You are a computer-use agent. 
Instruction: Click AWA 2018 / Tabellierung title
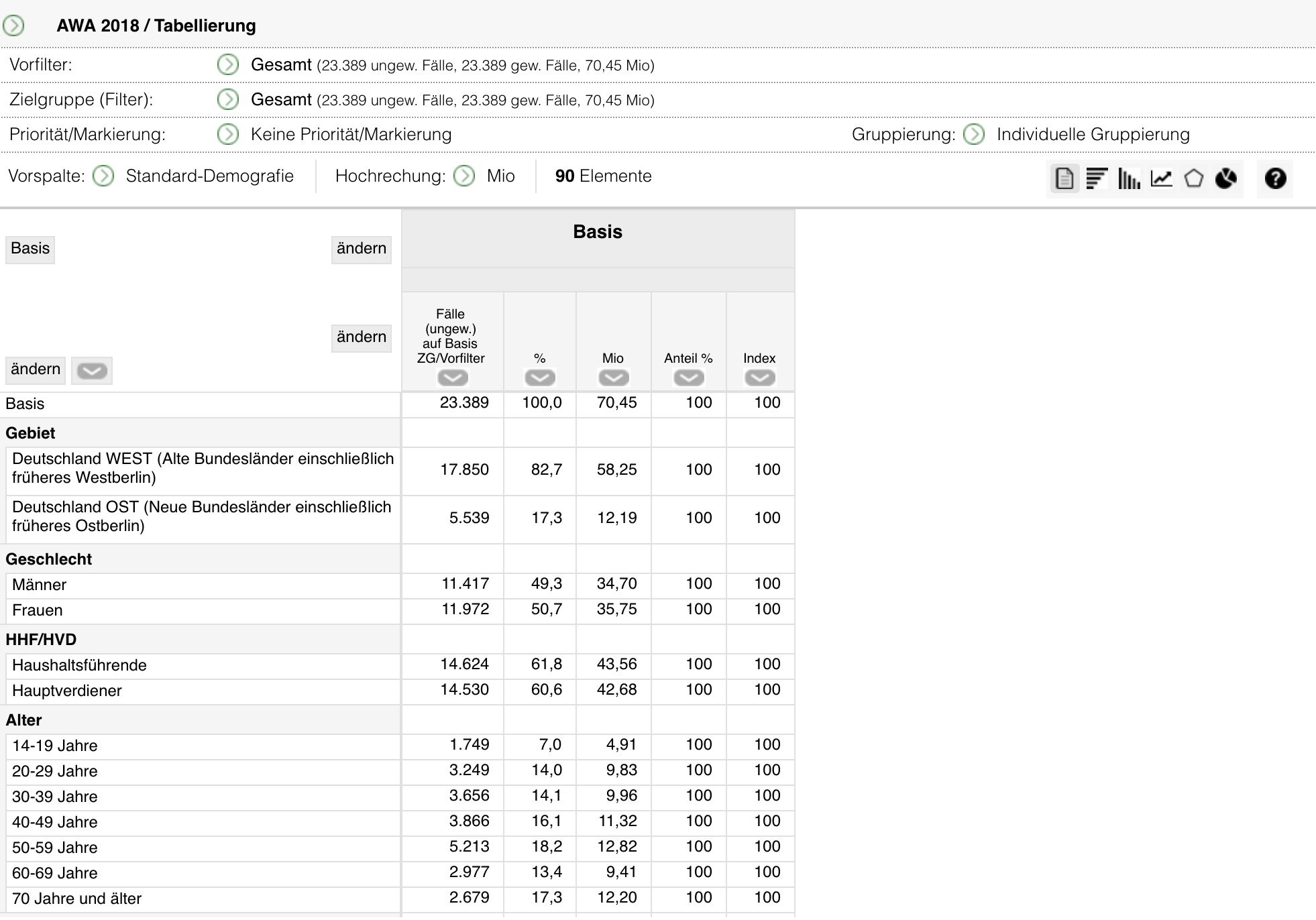(x=156, y=25)
